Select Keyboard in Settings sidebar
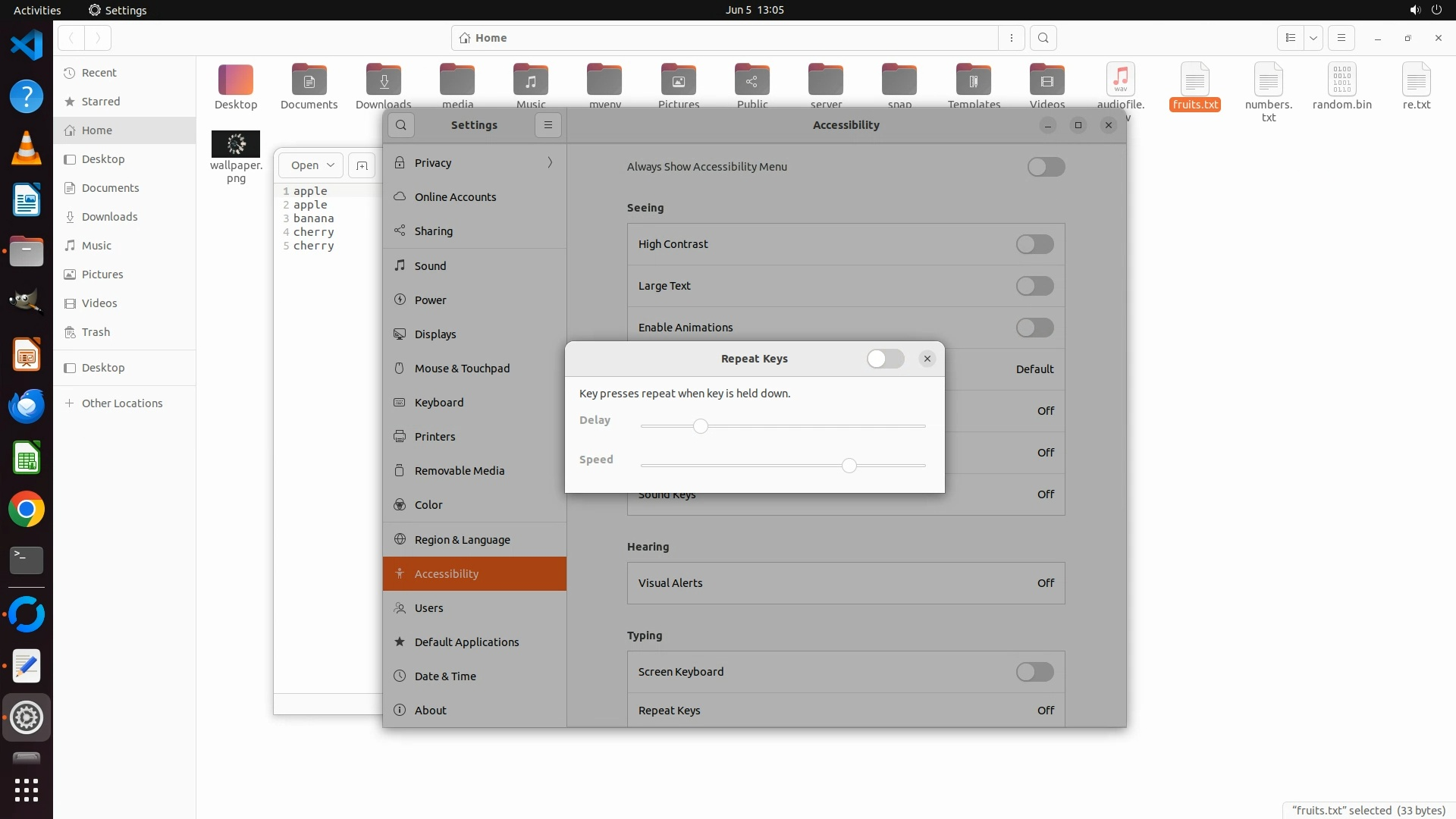 point(438,403)
